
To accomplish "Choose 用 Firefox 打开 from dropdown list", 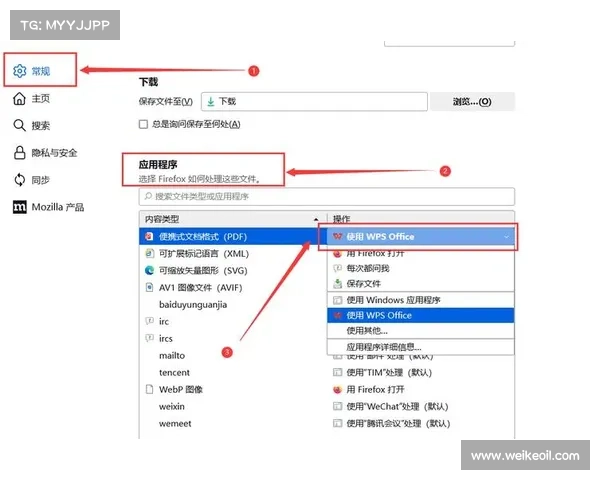I will pyautogui.click(x=421, y=253).
